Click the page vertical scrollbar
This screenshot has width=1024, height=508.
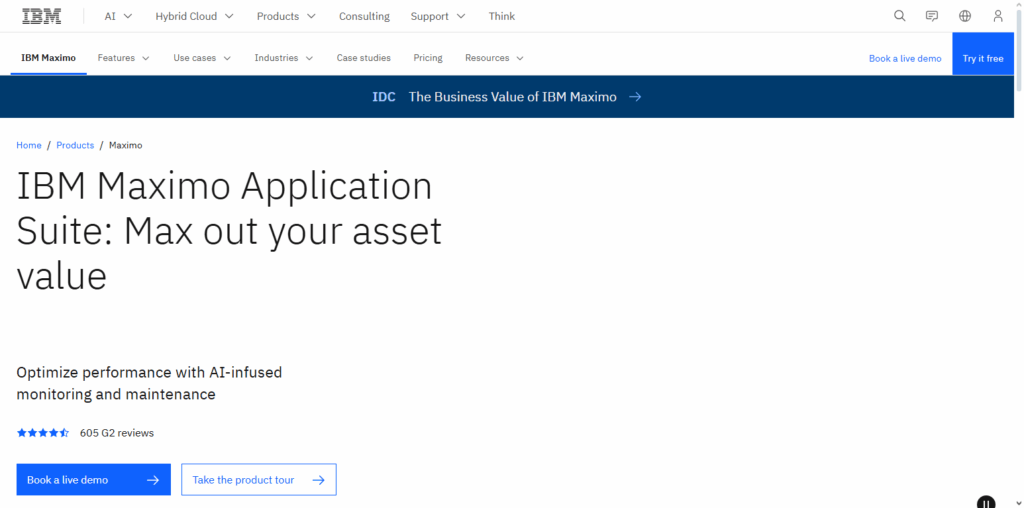pyautogui.click(x=1019, y=48)
